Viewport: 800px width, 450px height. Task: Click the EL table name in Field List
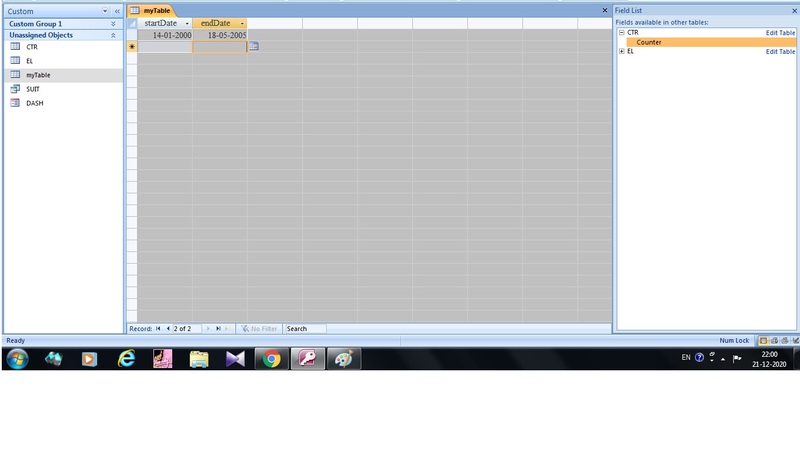630,51
